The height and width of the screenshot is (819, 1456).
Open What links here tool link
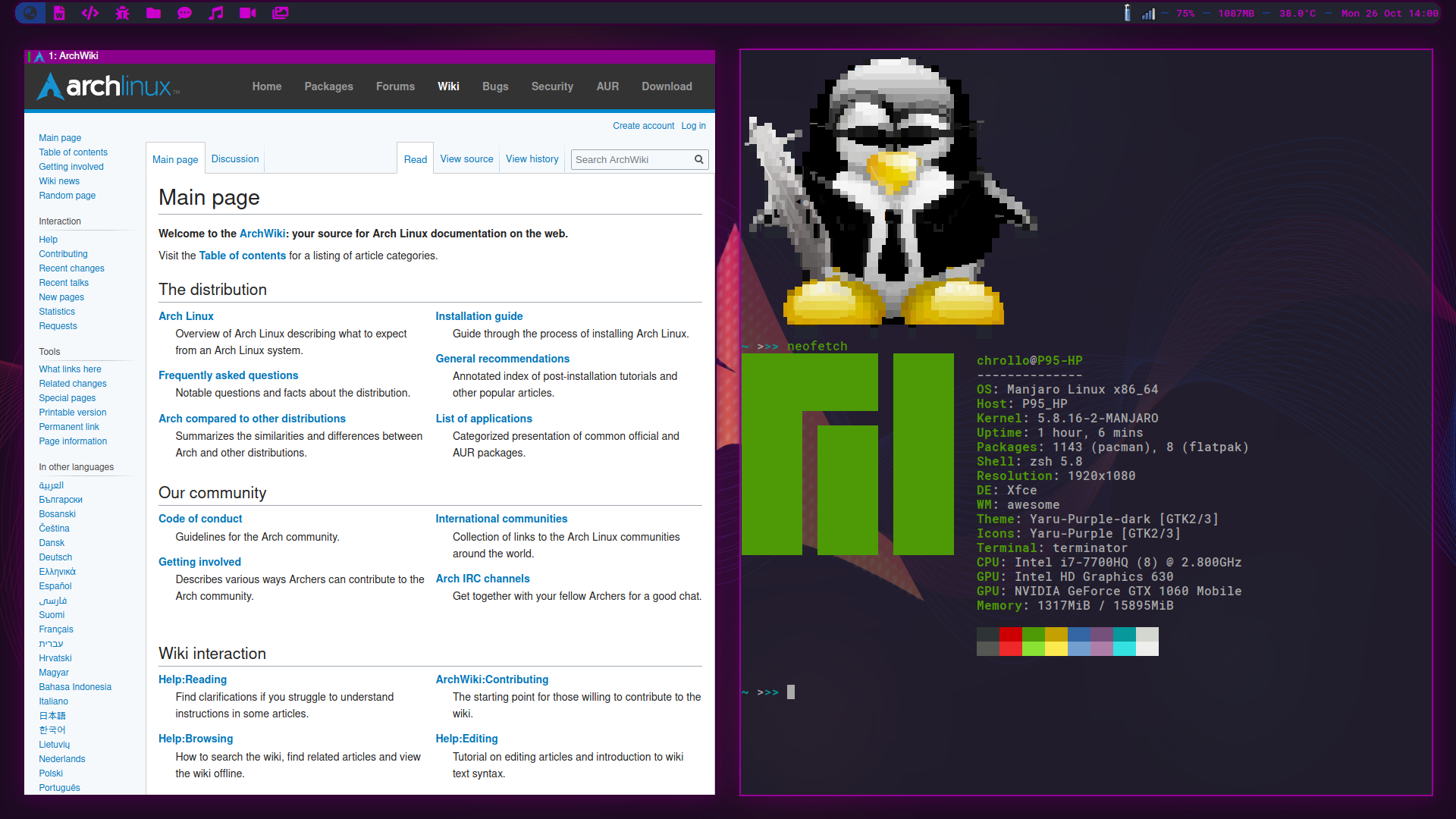click(70, 369)
